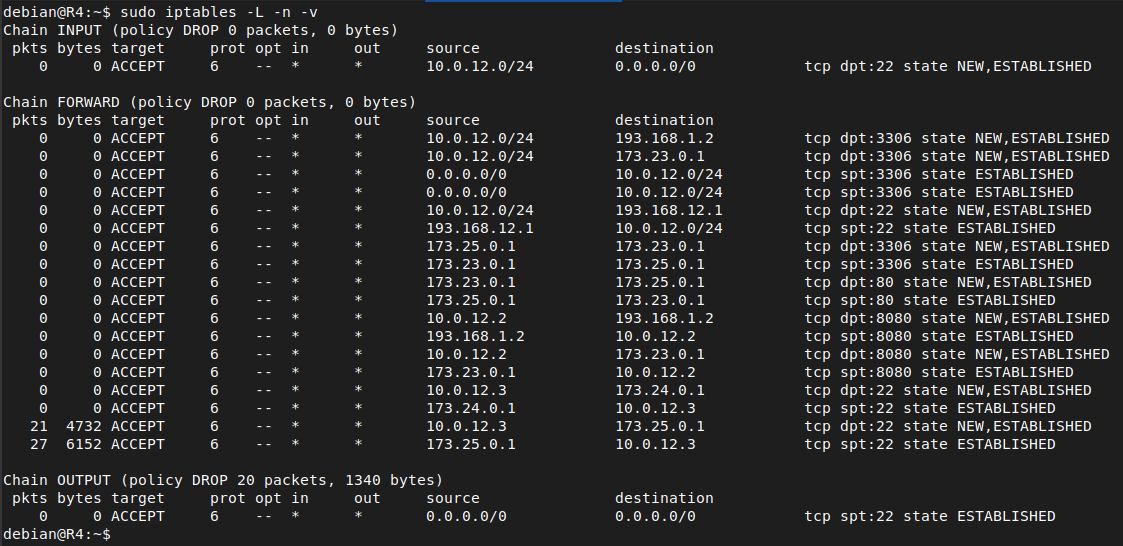Click destination 193.168.12.1 in the dpt:22 rule
The height and width of the screenshot is (546, 1123).
pyautogui.click(x=668, y=210)
